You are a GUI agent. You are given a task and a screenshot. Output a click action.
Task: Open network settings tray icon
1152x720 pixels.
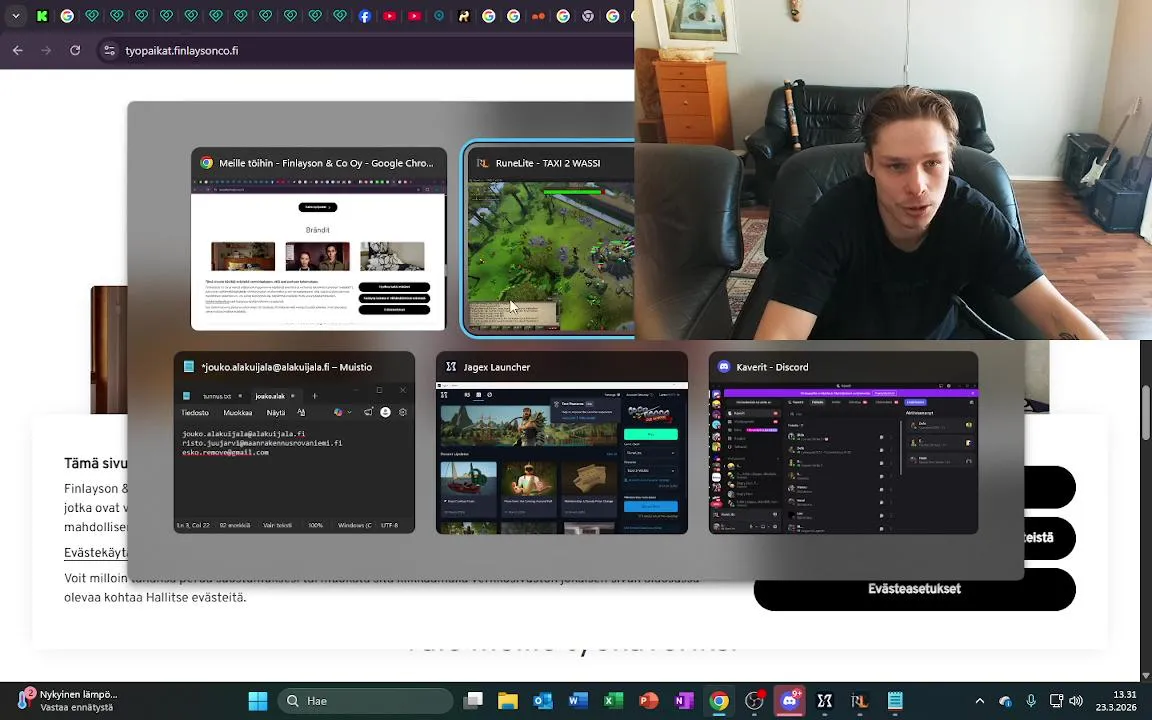[x=1056, y=701]
